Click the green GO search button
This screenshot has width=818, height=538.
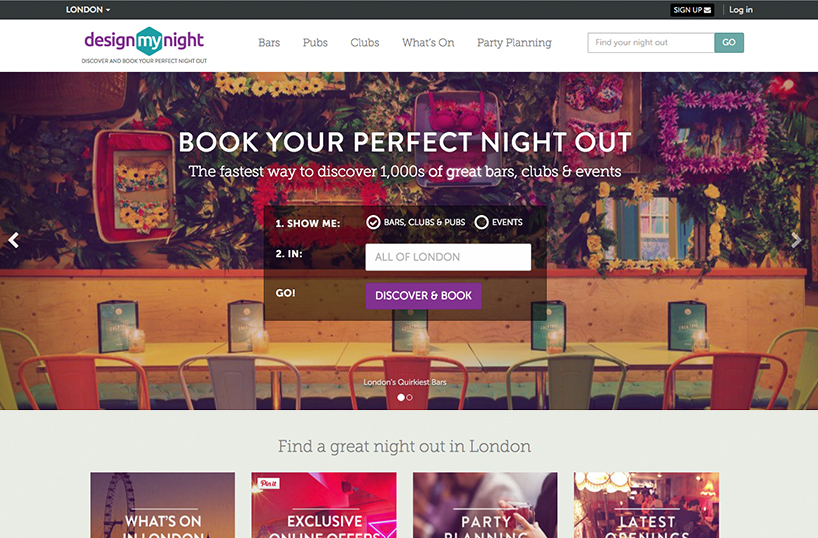pos(729,43)
